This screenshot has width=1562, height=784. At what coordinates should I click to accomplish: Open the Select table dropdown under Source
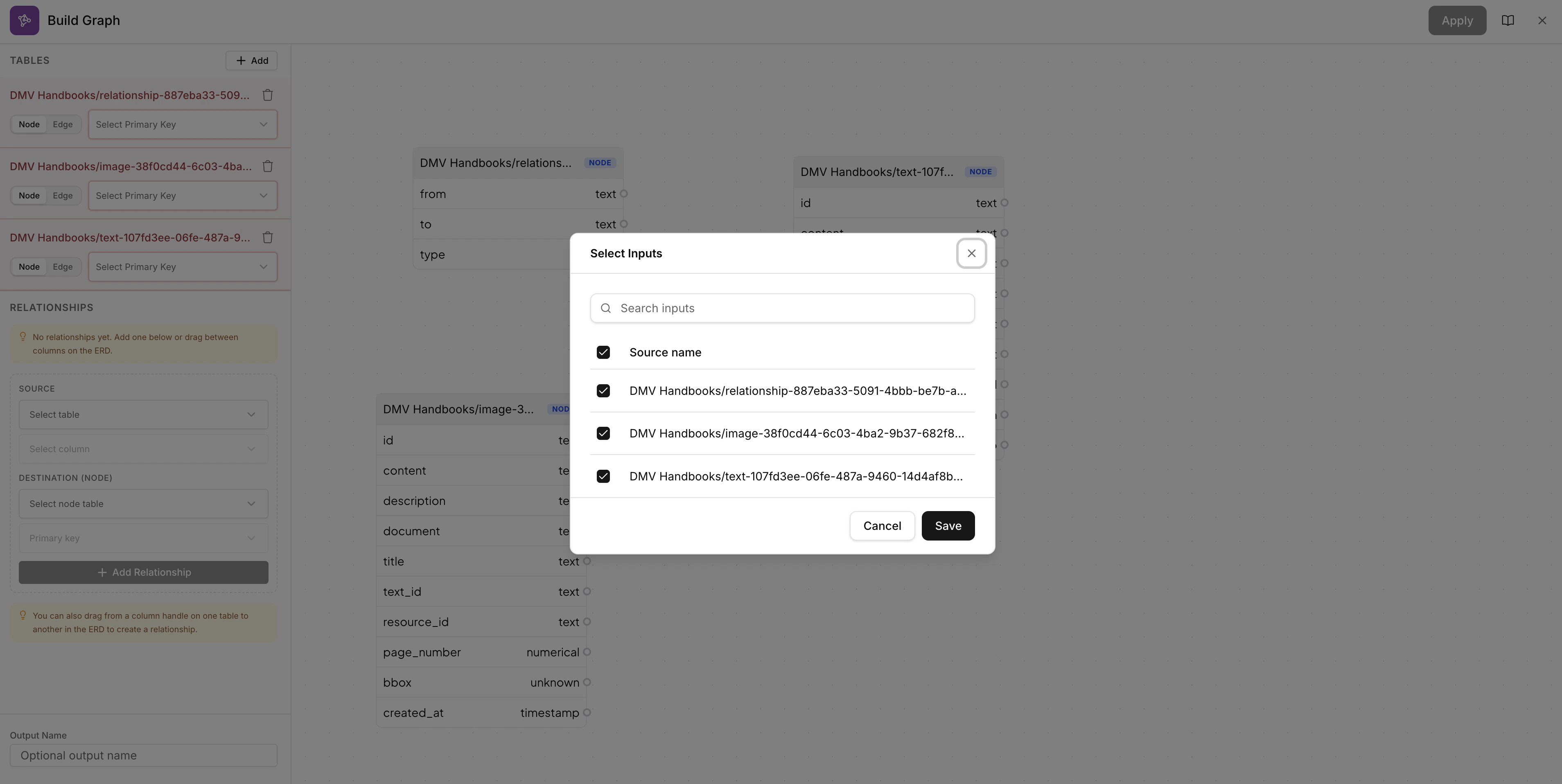pos(143,414)
